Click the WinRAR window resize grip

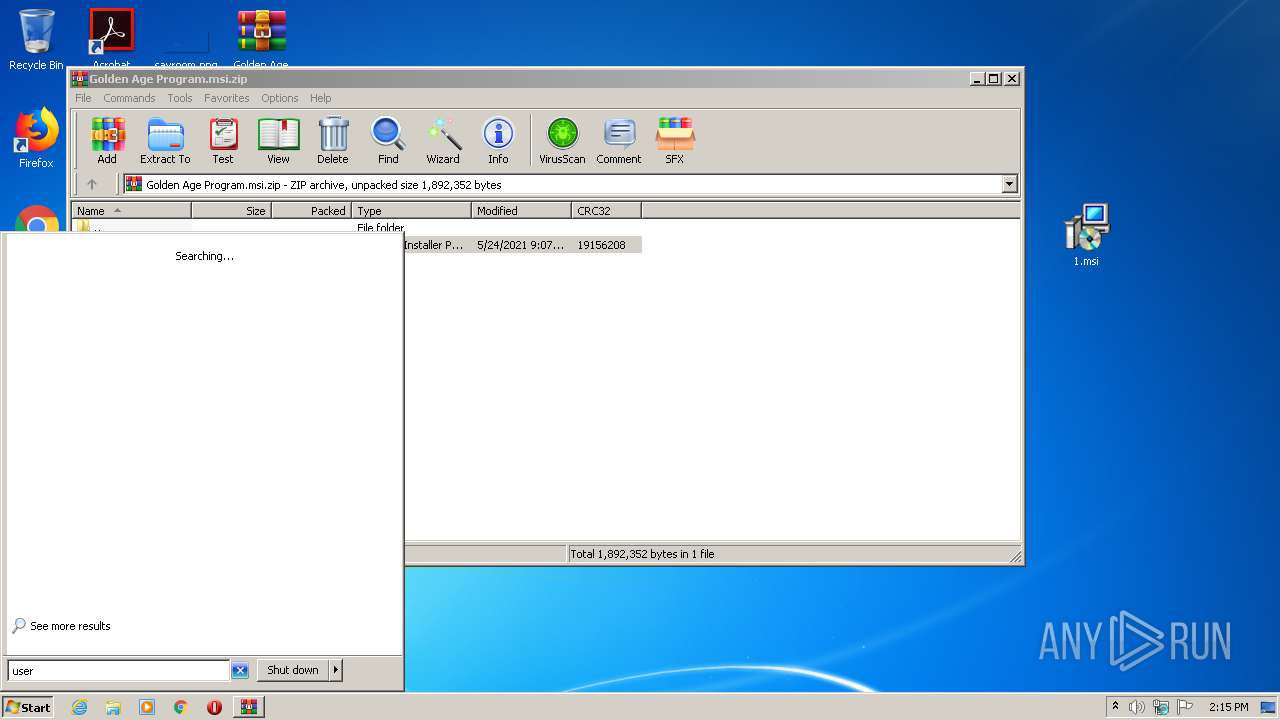click(1015, 556)
